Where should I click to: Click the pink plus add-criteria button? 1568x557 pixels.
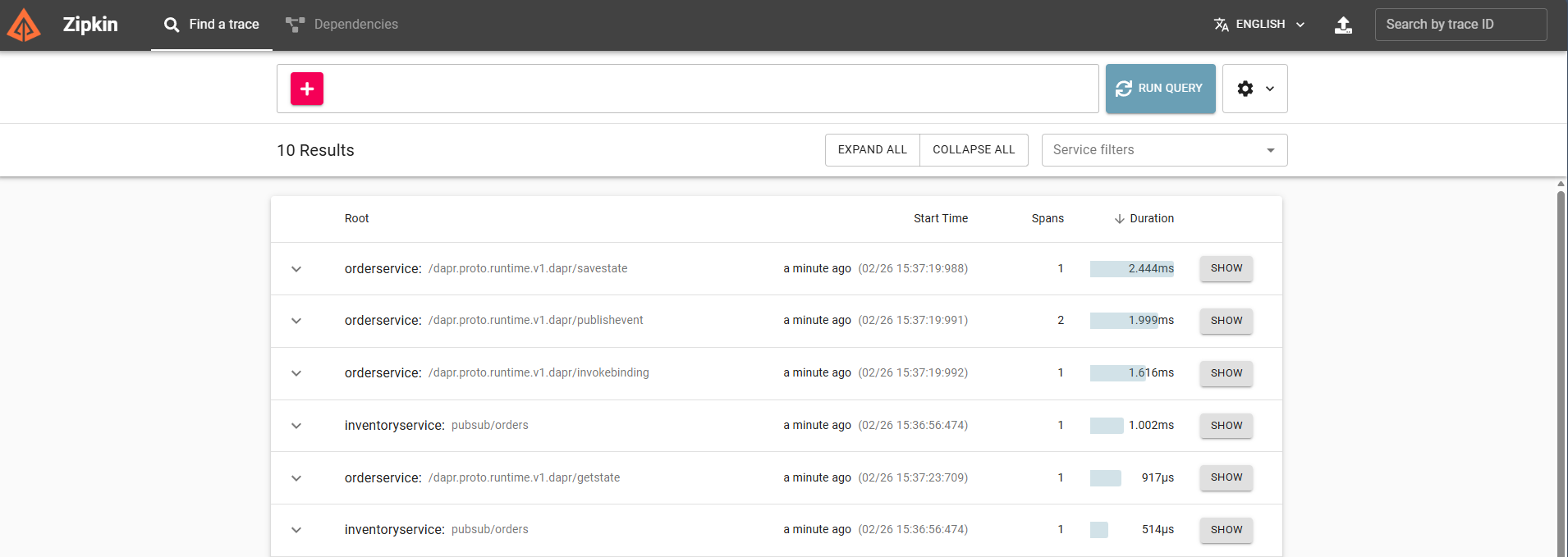[307, 89]
